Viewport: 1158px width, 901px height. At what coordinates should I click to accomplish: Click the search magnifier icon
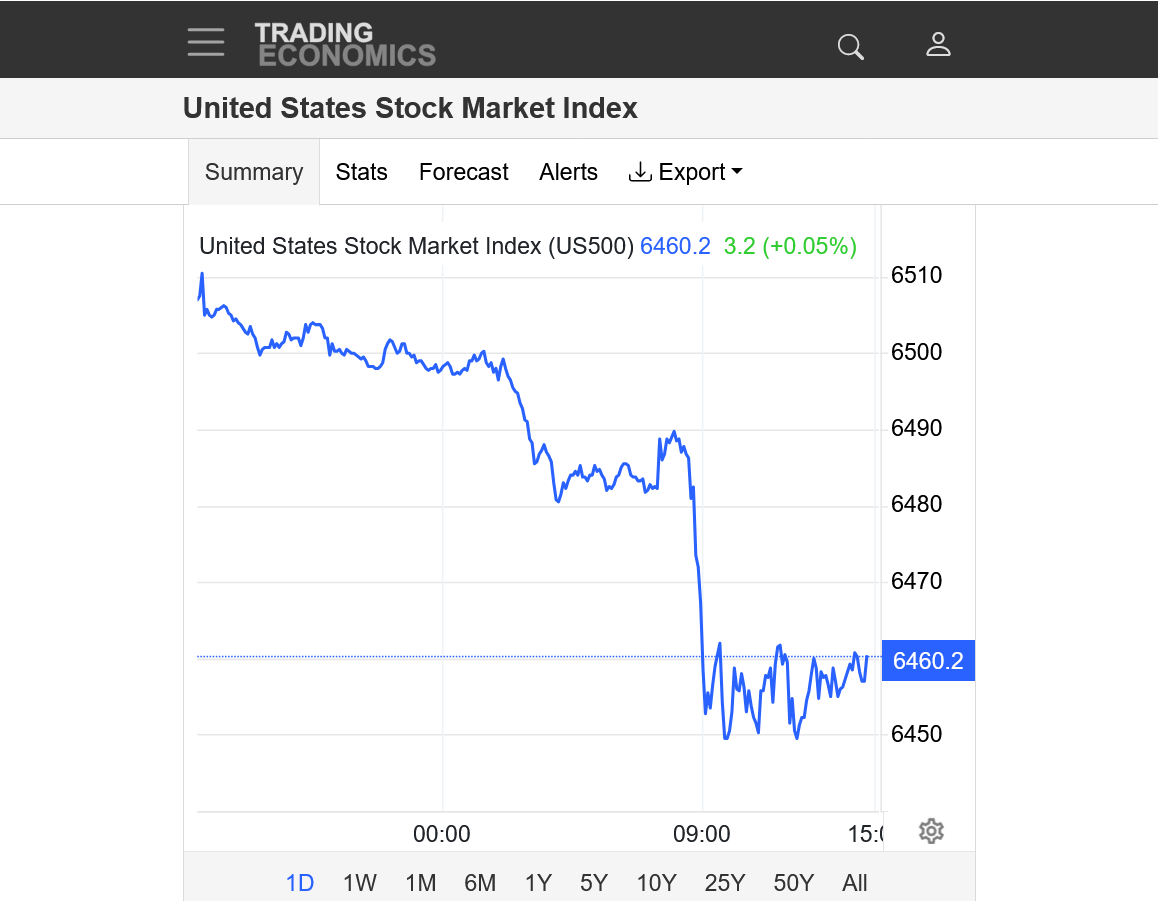(x=850, y=46)
